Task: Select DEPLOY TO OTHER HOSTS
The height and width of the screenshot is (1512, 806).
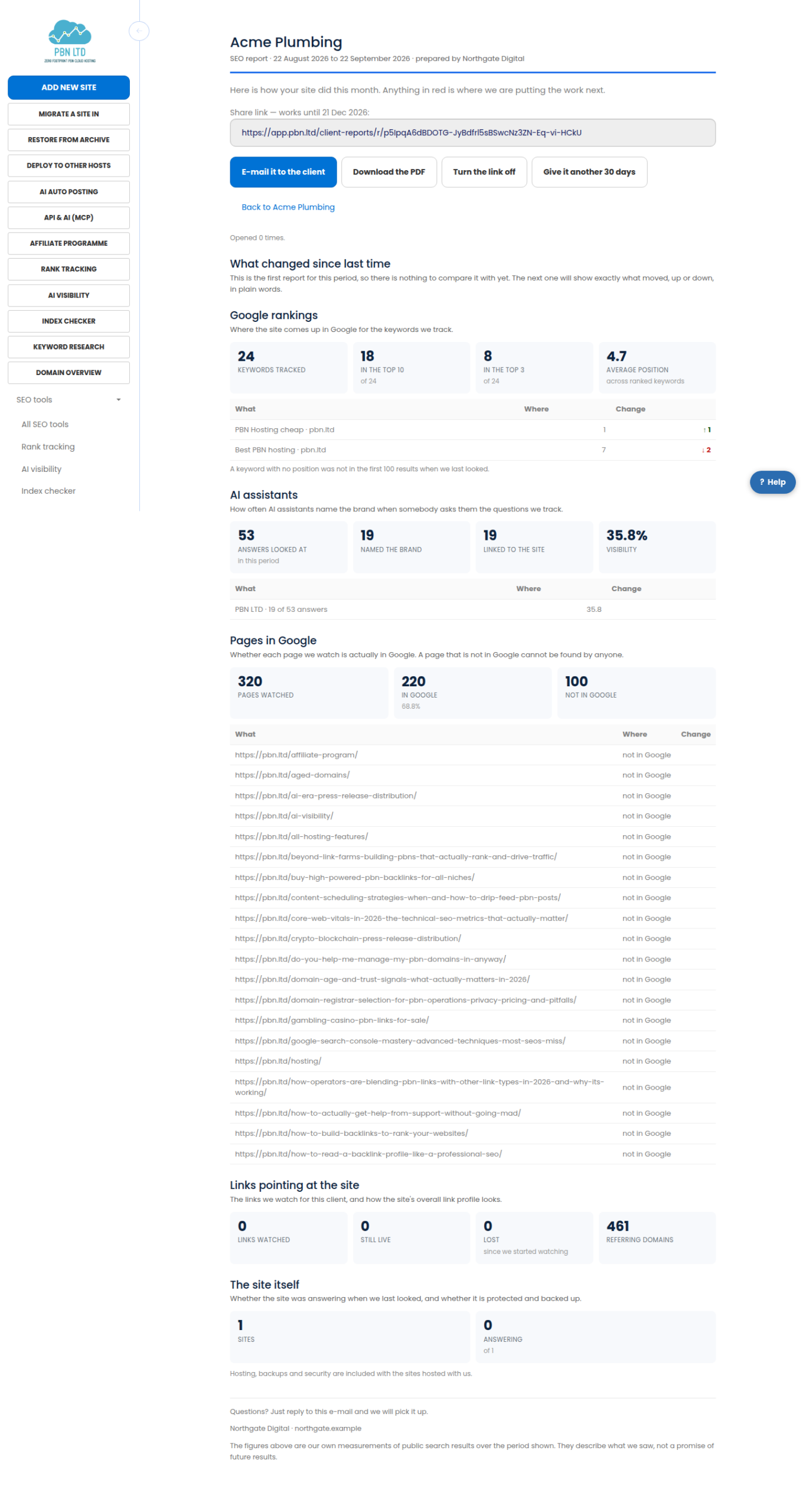Action: tap(68, 165)
